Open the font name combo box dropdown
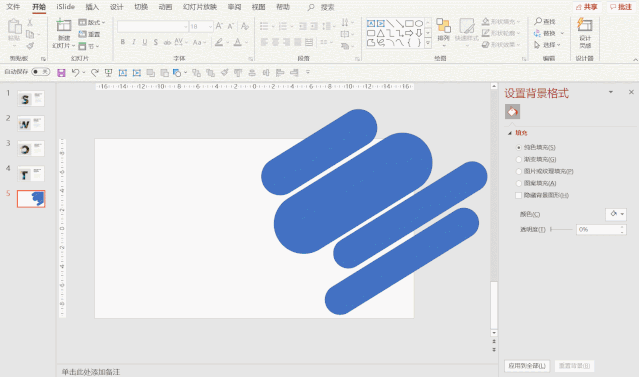This screenshot has width=639, height=377. [x=185, y=26]
